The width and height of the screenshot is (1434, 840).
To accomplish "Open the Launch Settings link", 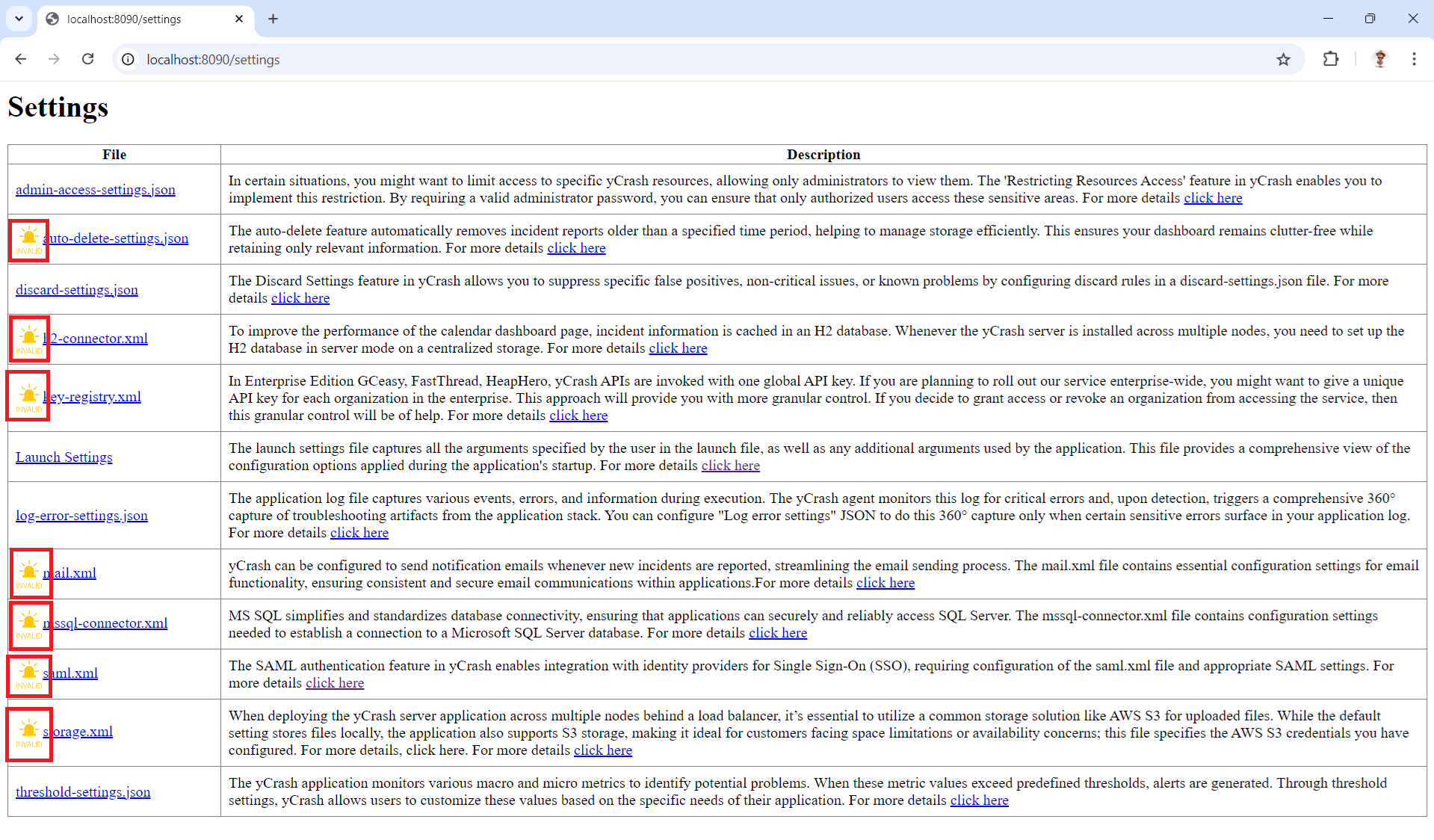I will click(x=64, y=457).
